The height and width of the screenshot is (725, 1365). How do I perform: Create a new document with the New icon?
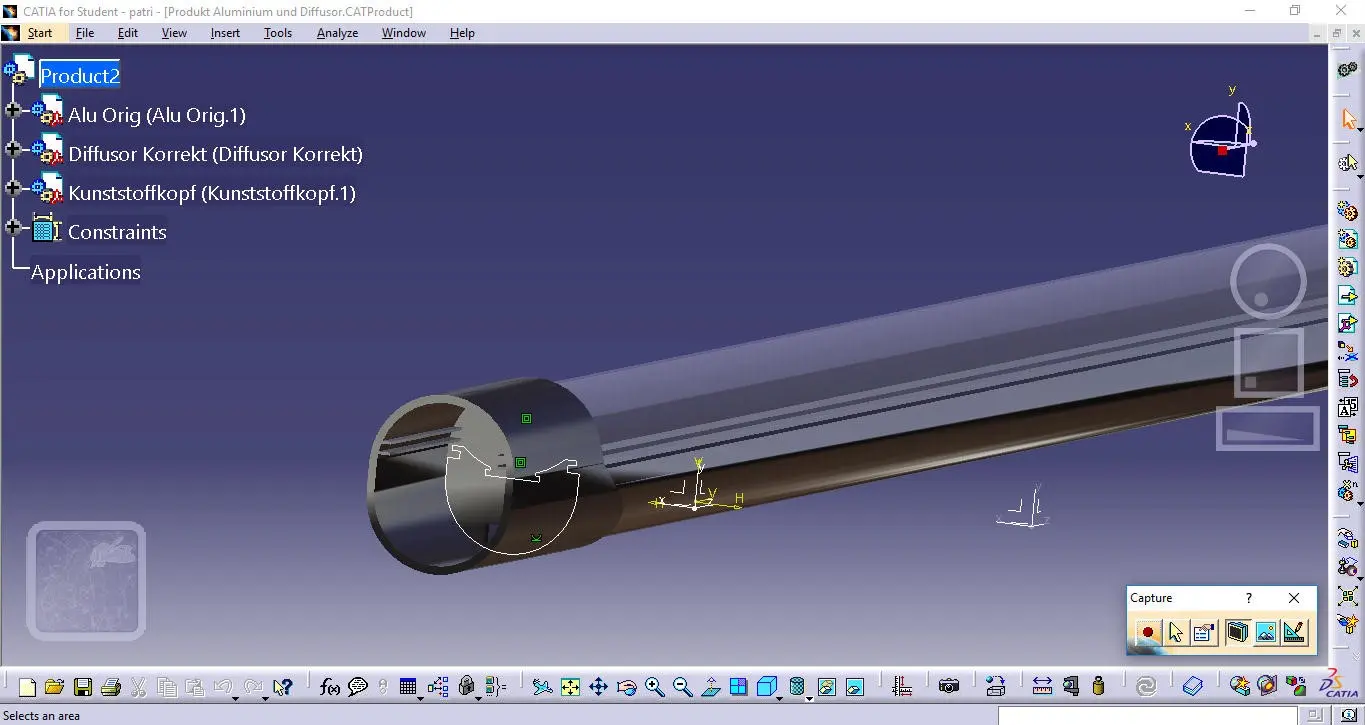coord(27,687)
